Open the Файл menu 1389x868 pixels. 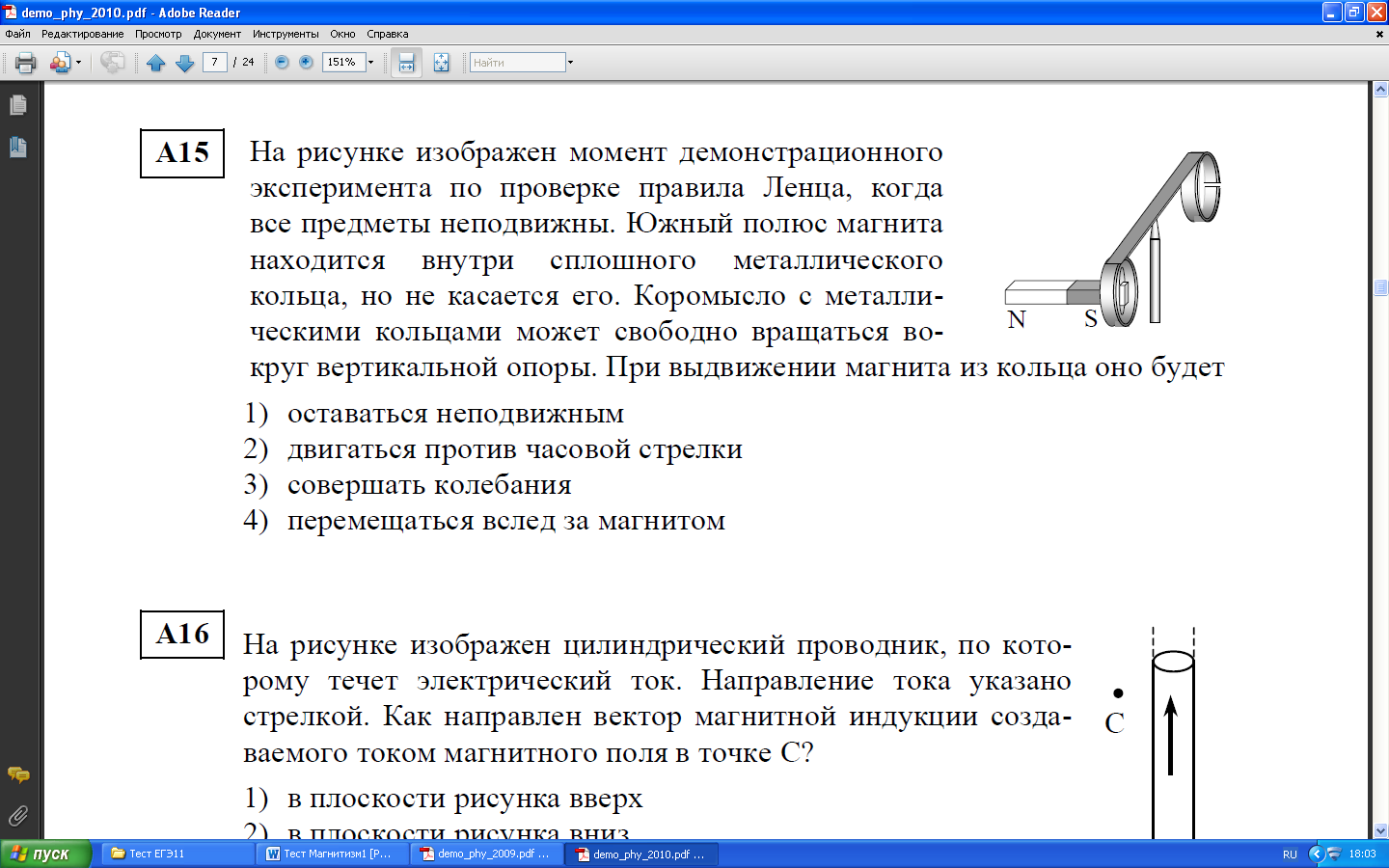click(x=17, y=34)
